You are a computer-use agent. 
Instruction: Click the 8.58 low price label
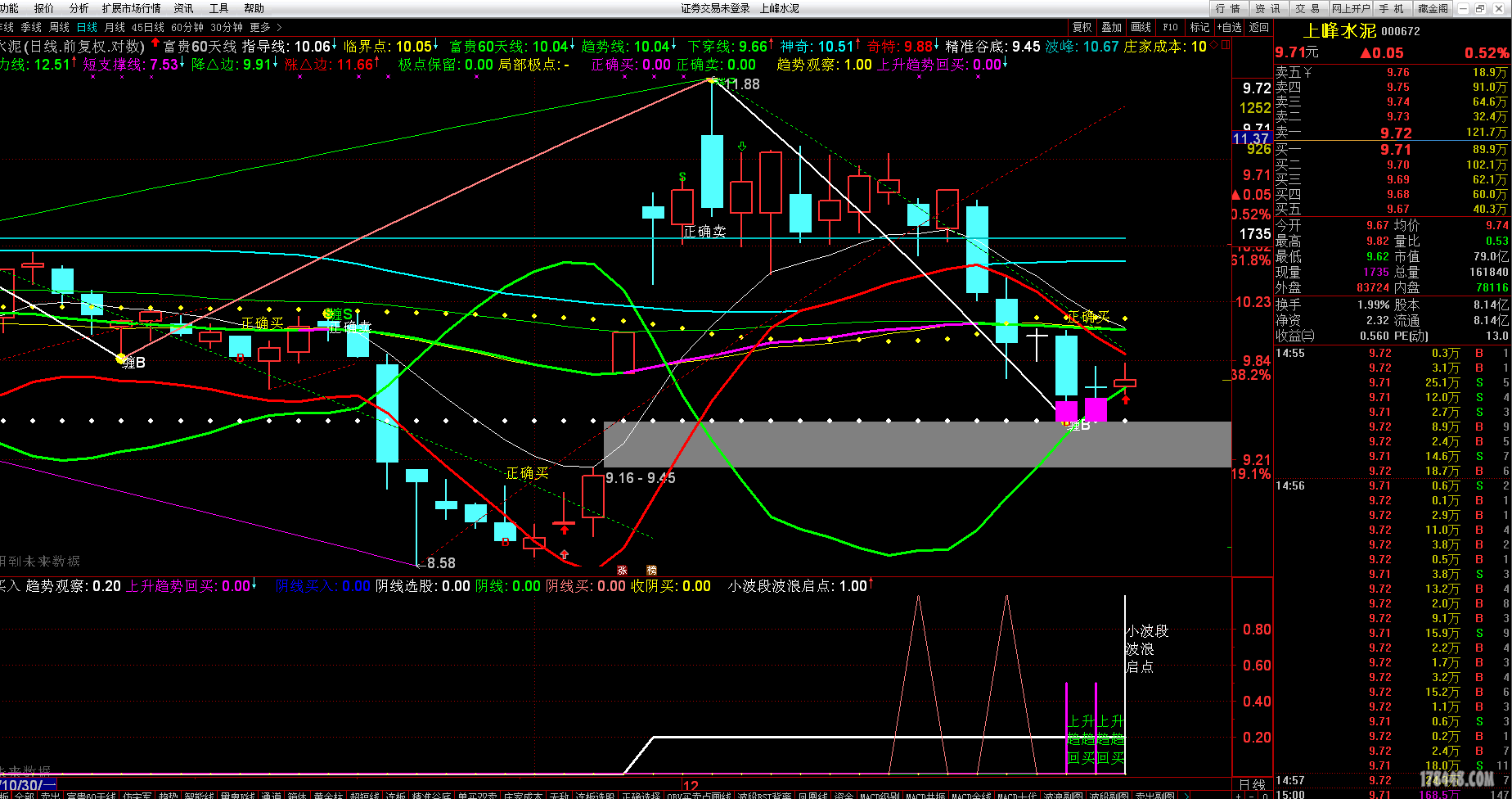point(441,562)
